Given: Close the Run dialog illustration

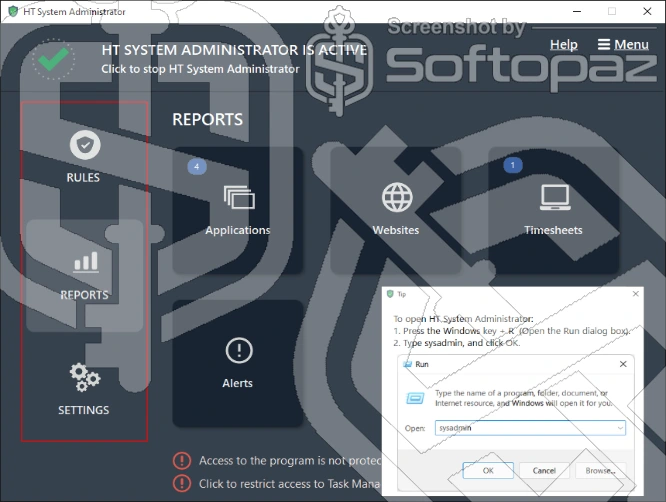Looking at the screenshot, I should point(623,364).
